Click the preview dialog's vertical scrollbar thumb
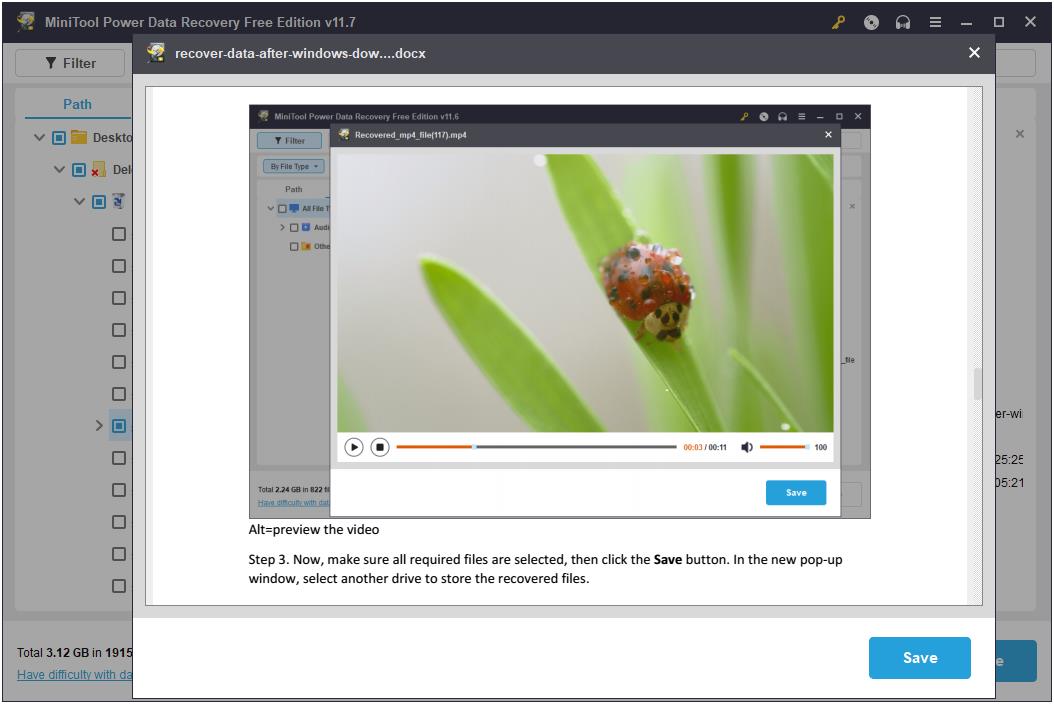Viewport: 1054px width, 705px height. (977, 384)
